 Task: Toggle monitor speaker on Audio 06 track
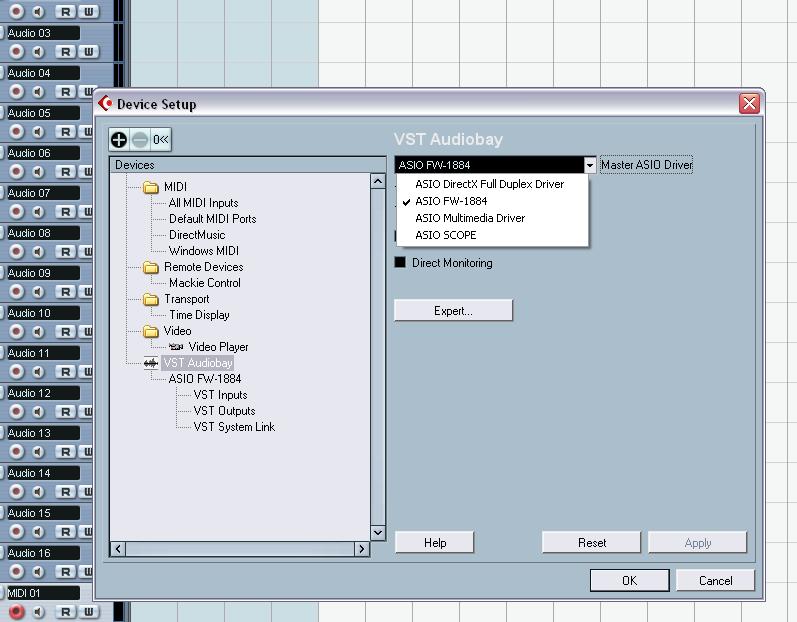coord(38,171)
